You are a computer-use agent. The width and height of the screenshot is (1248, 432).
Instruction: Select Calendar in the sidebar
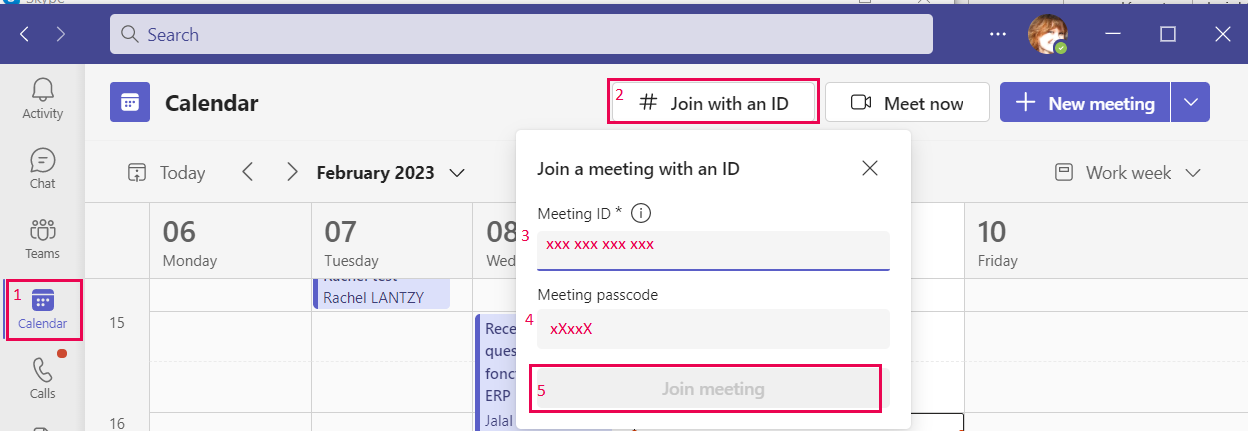(x=42, y=309)
